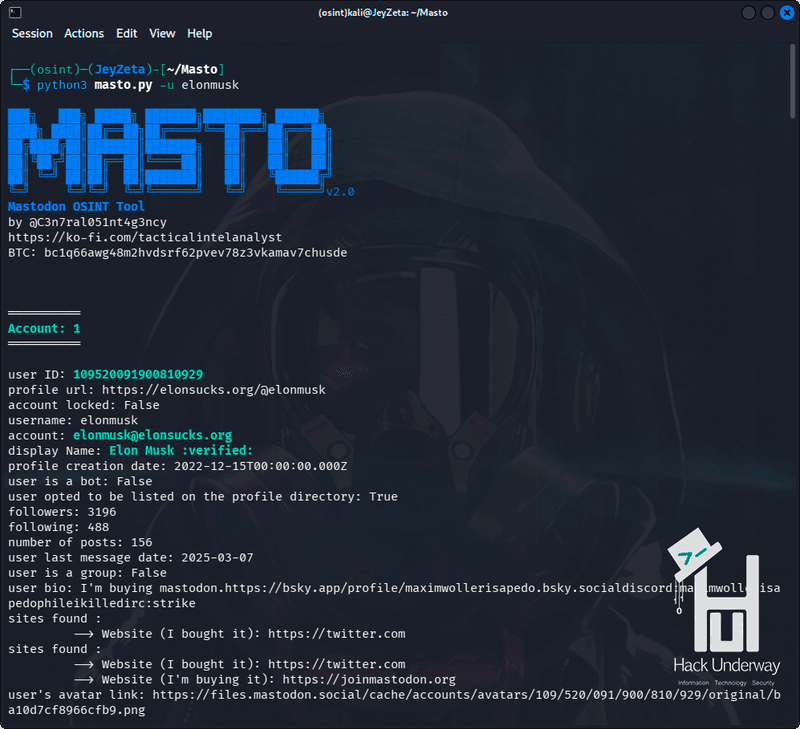800x729 pixels.
Task: Click the ko-fi.com/tacticalintelanalyst URL
Action: 145,237
